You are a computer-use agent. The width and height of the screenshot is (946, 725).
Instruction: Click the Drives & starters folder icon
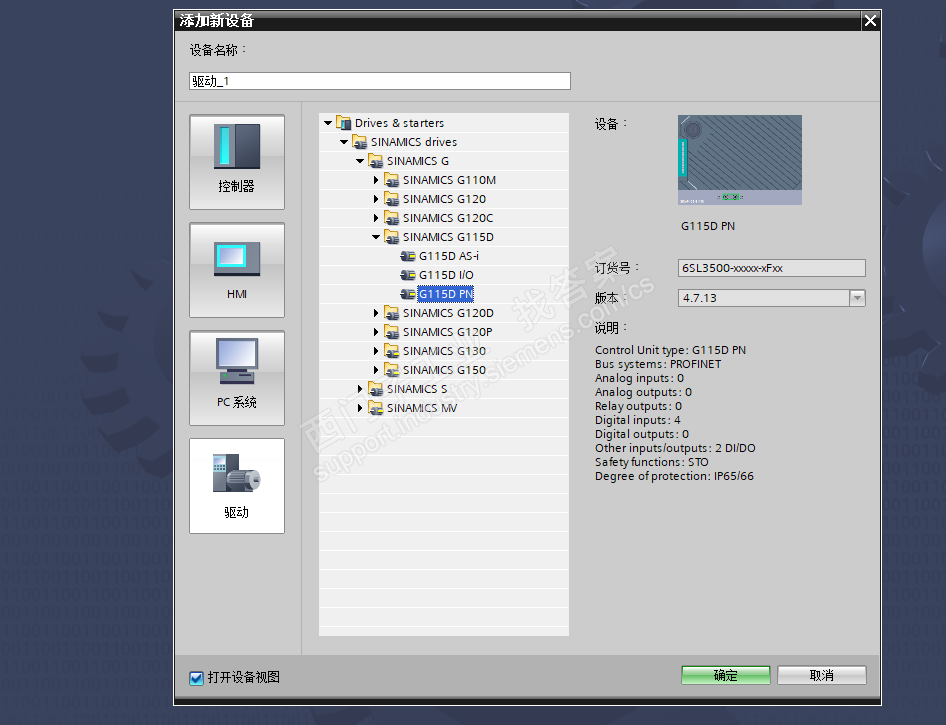point(343,123)
